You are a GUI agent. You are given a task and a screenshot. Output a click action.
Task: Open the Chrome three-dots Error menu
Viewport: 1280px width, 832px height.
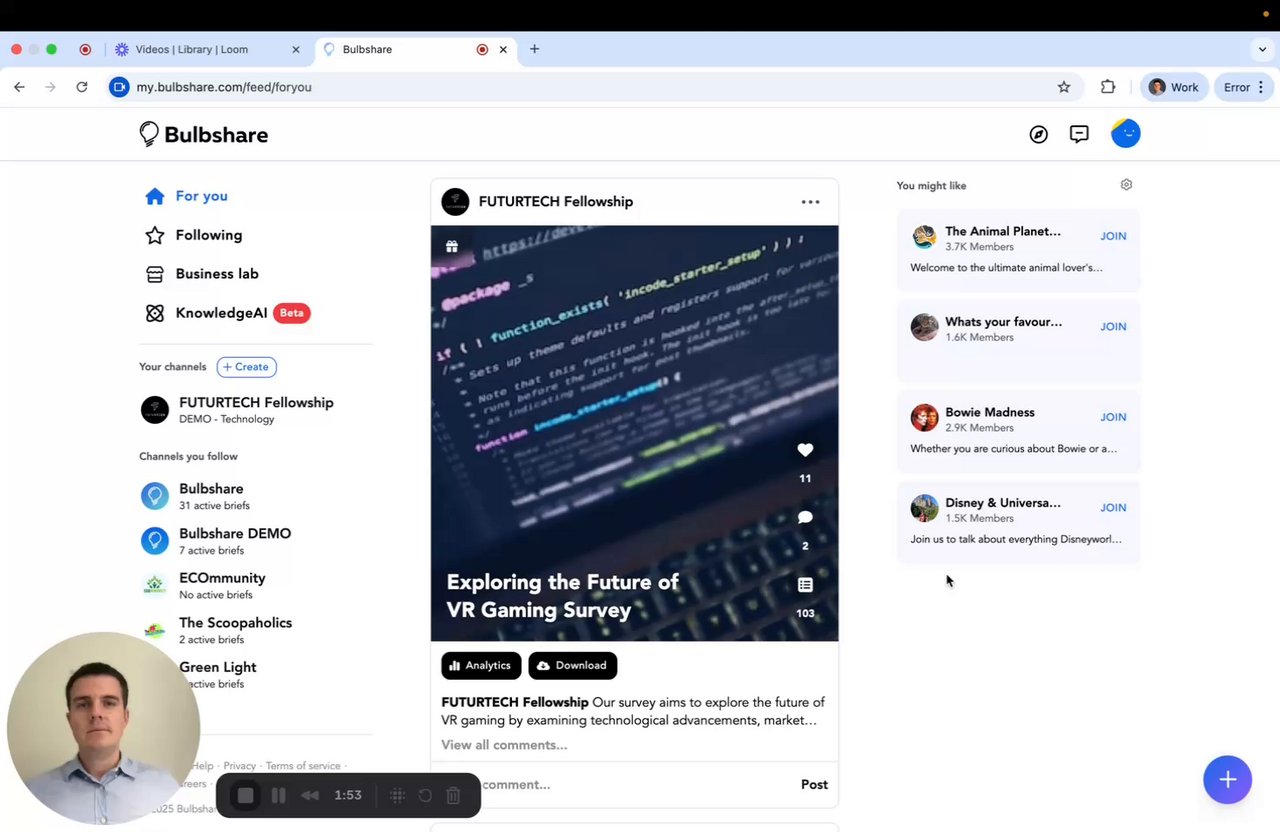tap(1245, 87)
